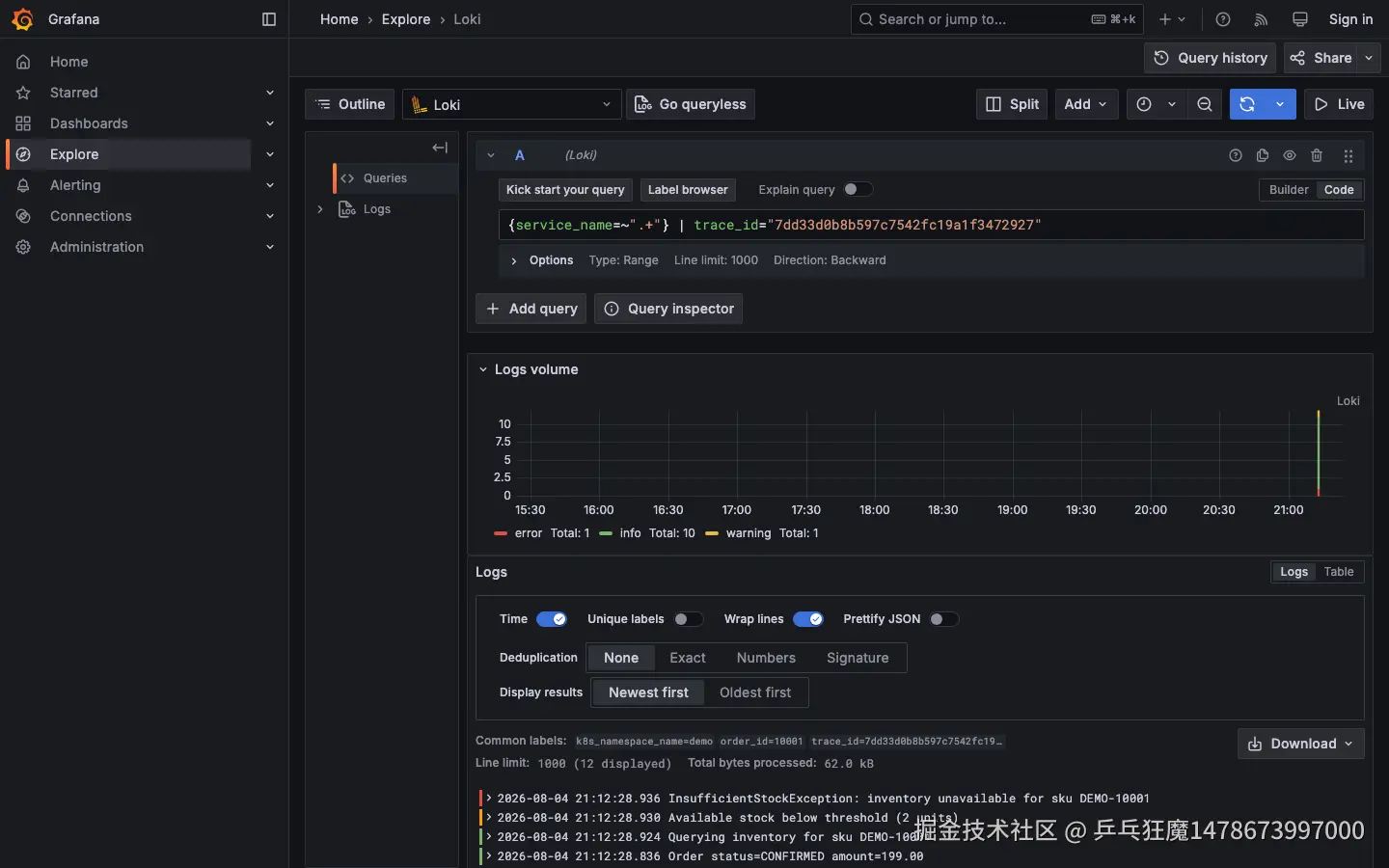Grab the query A drag handle
This screenshot has height=868, width=1389.
[x=1348, y=155]
